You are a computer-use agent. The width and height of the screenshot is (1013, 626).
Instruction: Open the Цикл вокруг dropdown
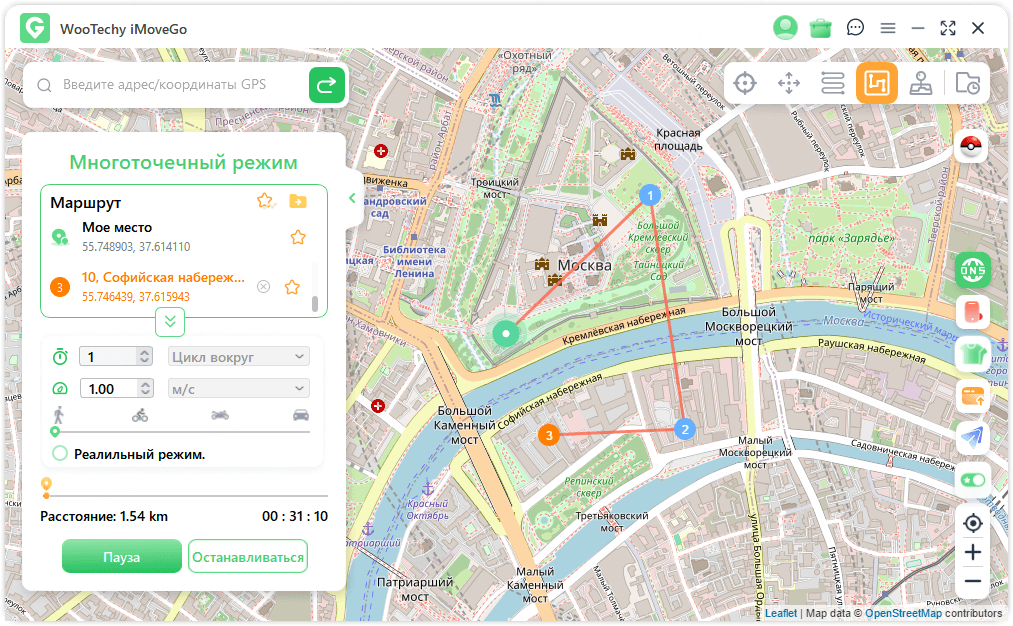(238, 356)
